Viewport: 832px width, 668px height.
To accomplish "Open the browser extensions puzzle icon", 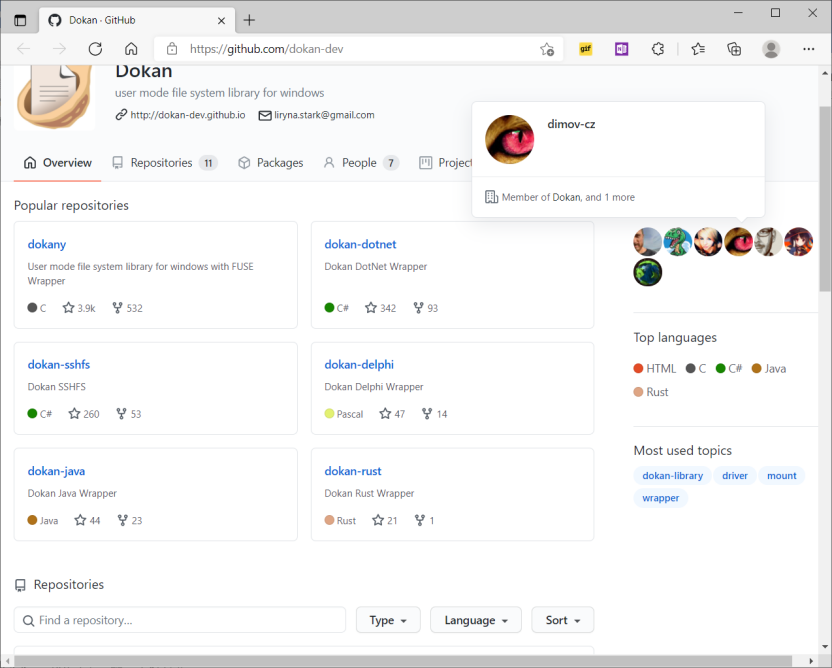I will [658, 49].
